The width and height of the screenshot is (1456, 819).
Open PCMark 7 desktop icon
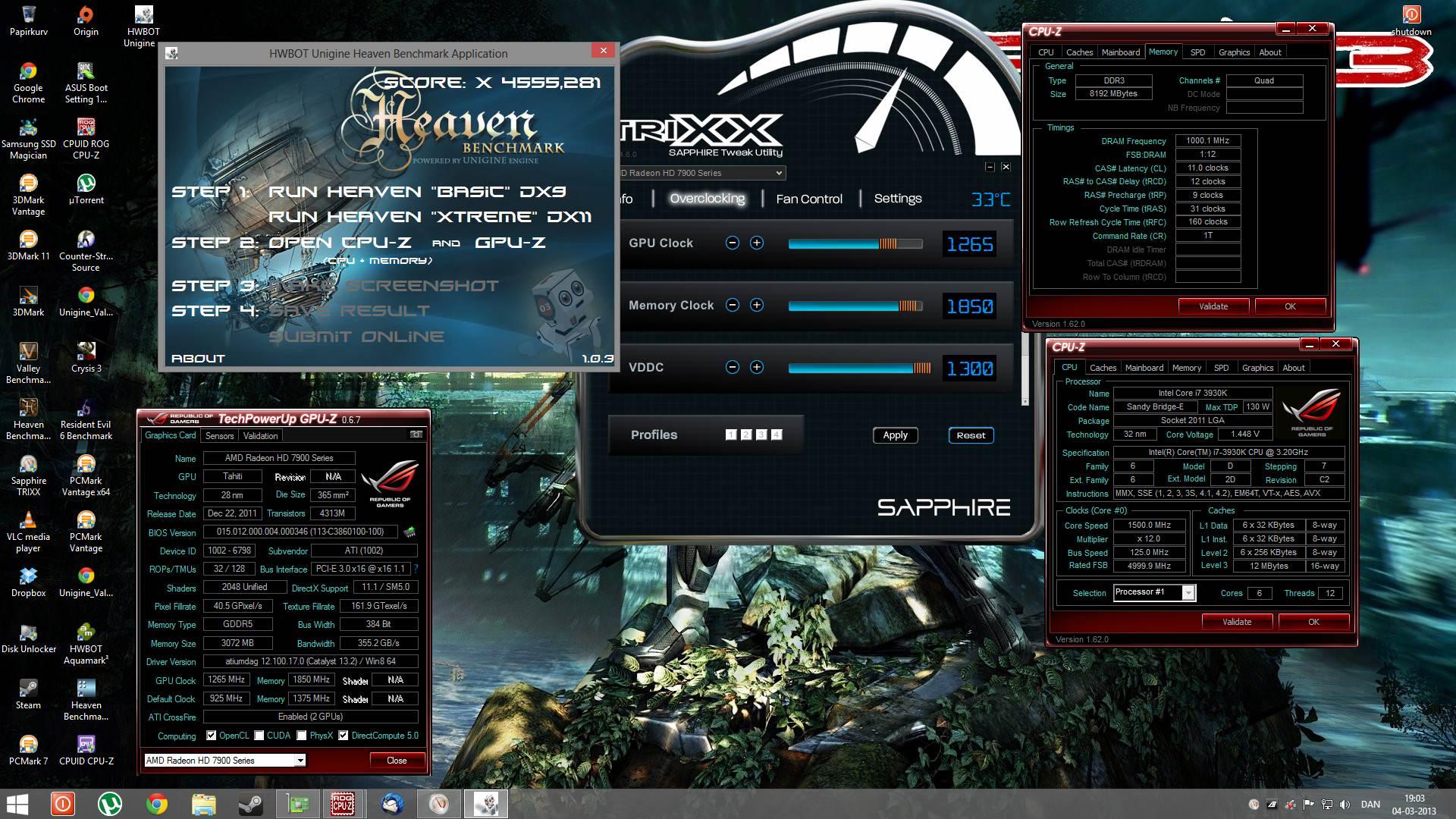click(x=28, y=750)
